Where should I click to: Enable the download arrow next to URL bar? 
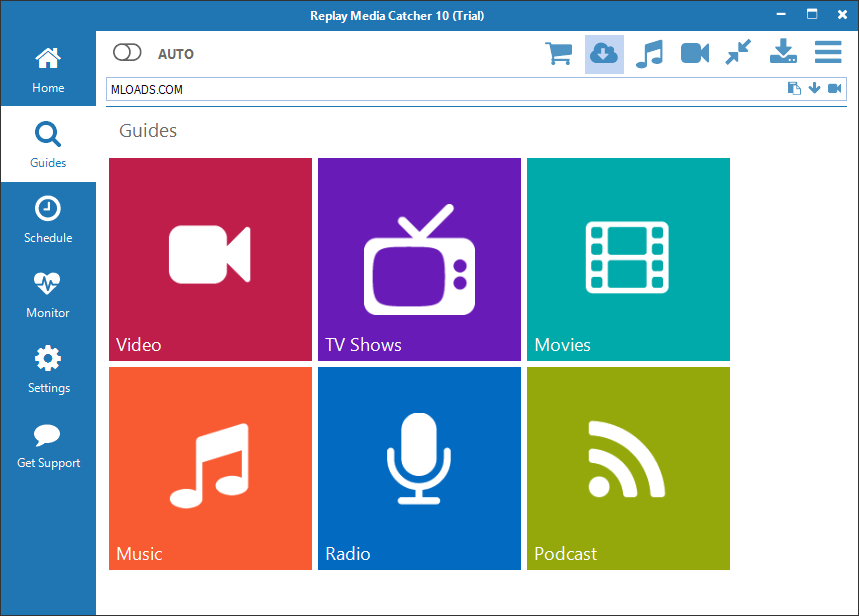pos(815,88)
